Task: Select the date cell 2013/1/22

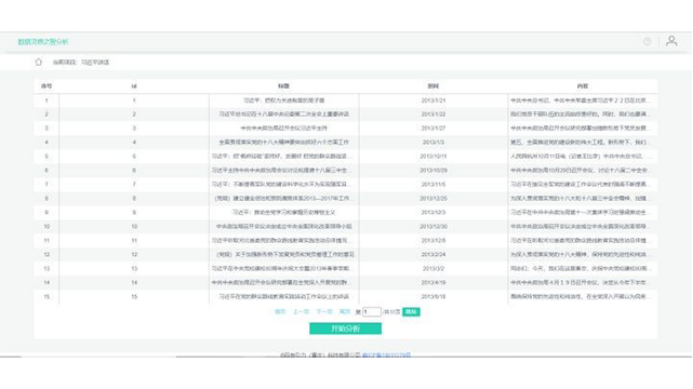Action: click(x=433, y=114)
